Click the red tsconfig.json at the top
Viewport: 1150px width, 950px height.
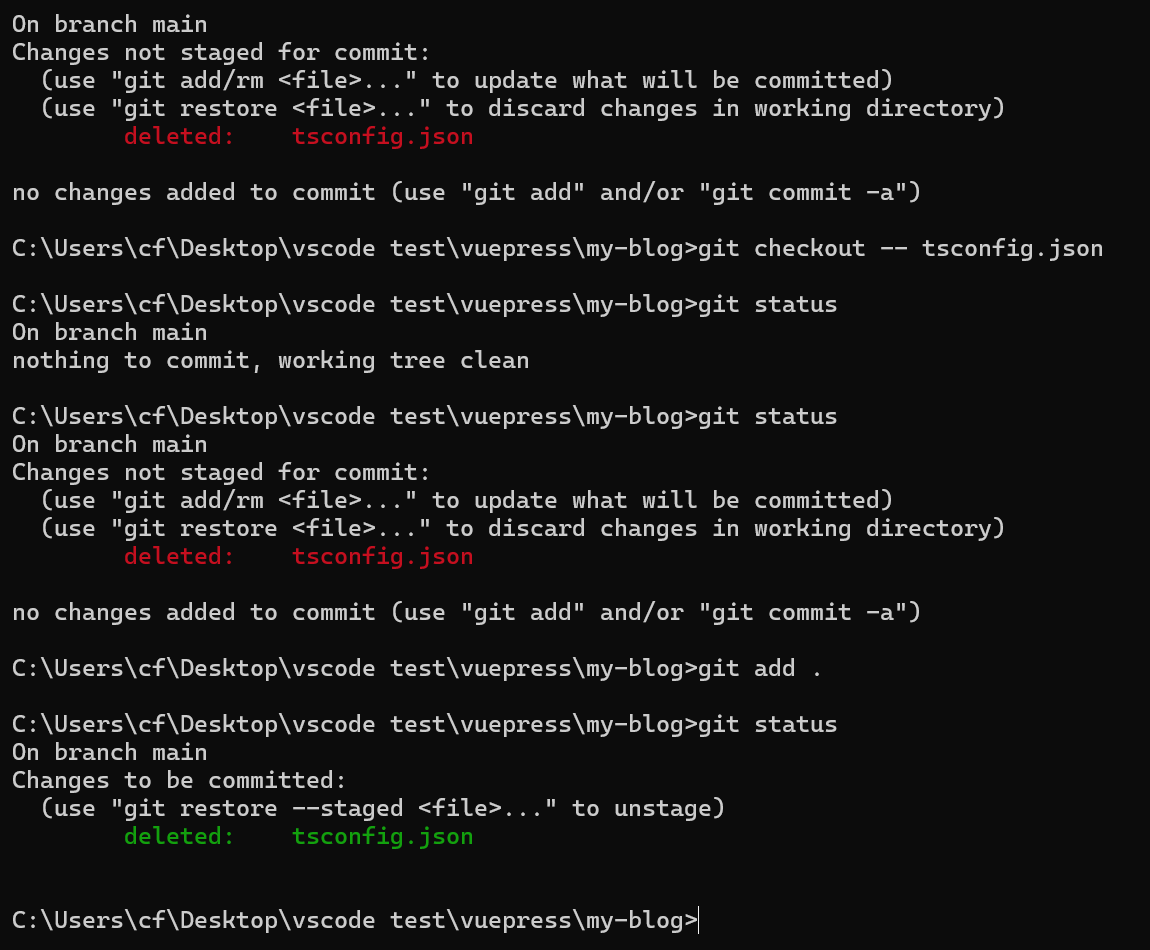coord(382,136)
